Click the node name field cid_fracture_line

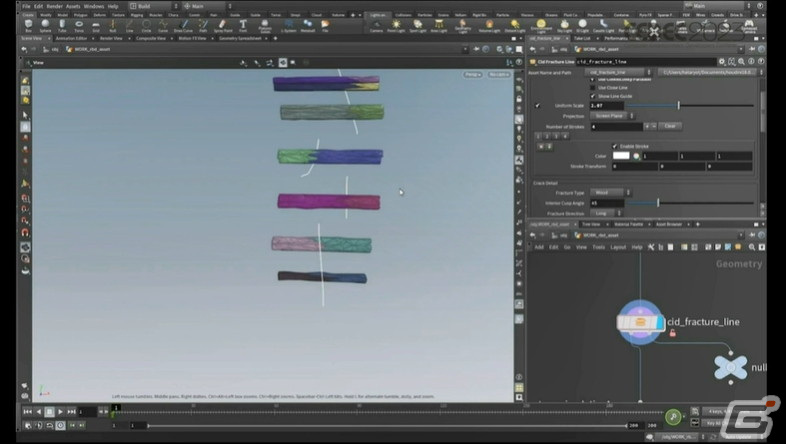tap(646, 62)
